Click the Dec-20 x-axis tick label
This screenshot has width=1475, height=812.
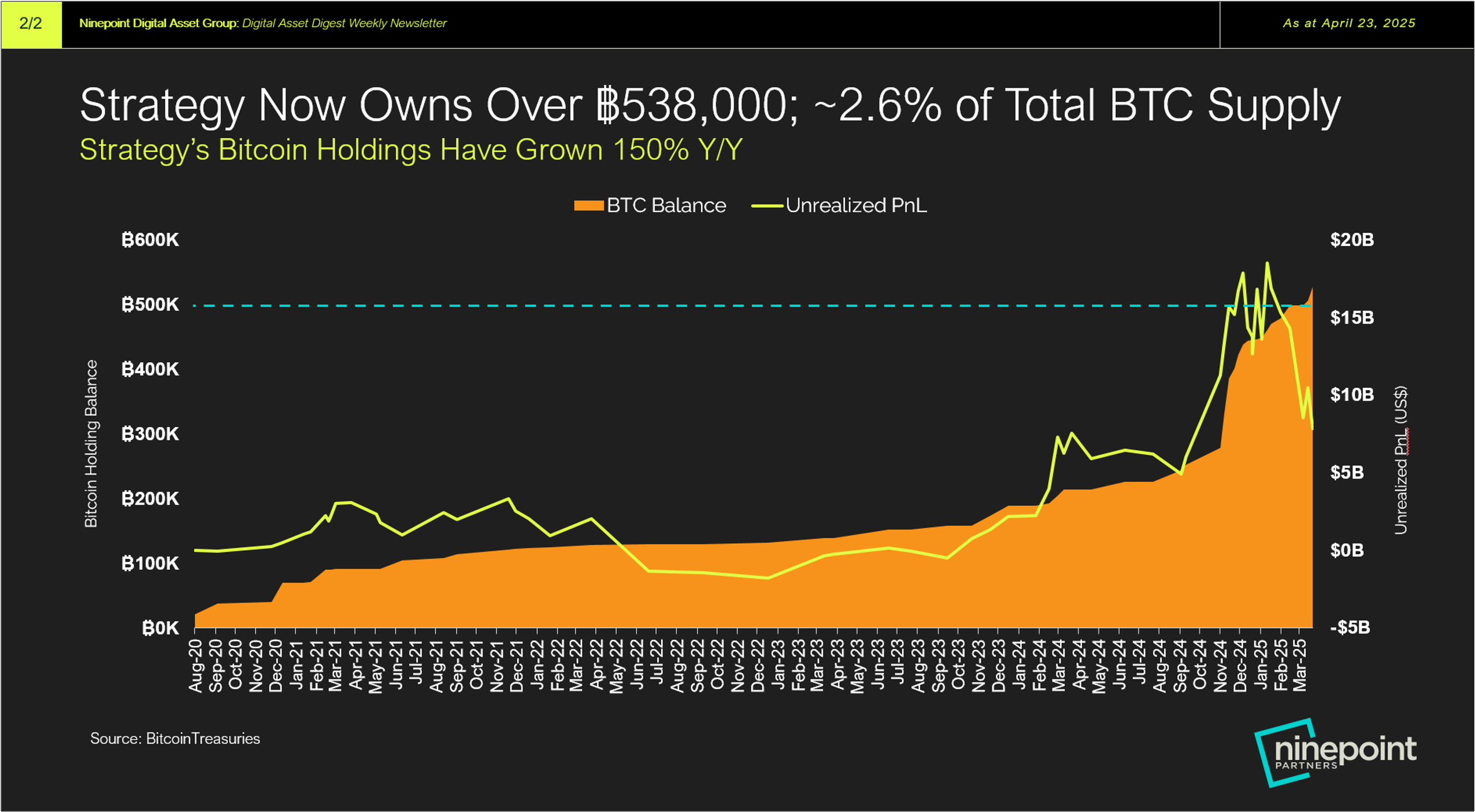coord(276,665)
